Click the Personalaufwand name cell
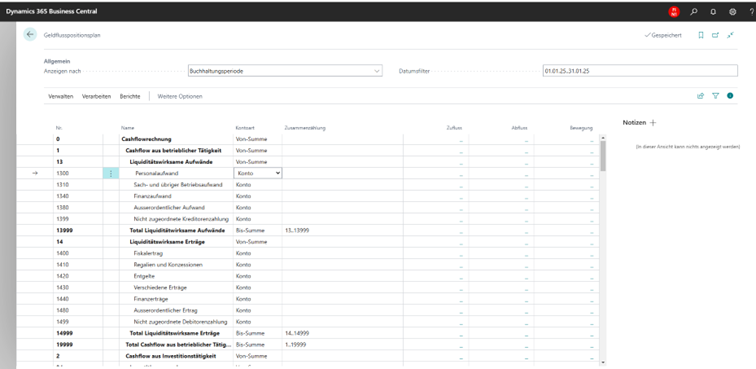This screenshot has height=369, width=756. pyautogui.click(x=176, y=173)
